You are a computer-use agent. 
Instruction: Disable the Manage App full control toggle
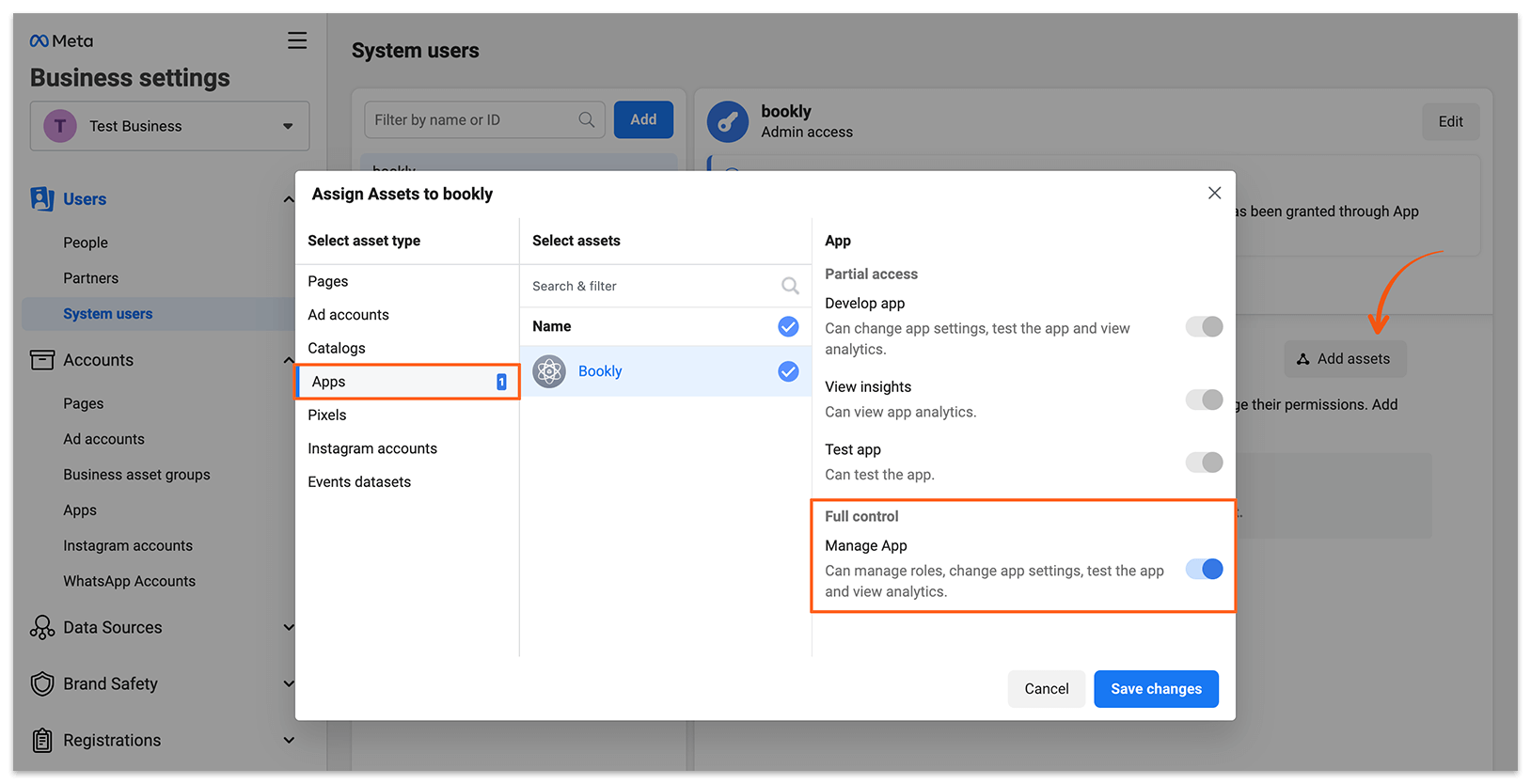coord(1204,569)
